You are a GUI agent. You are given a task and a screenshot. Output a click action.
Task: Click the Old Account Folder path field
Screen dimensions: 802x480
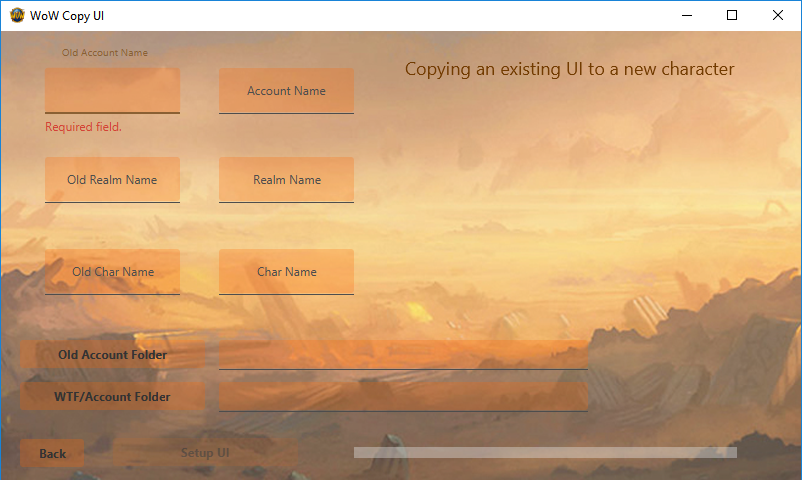point(403,355)
